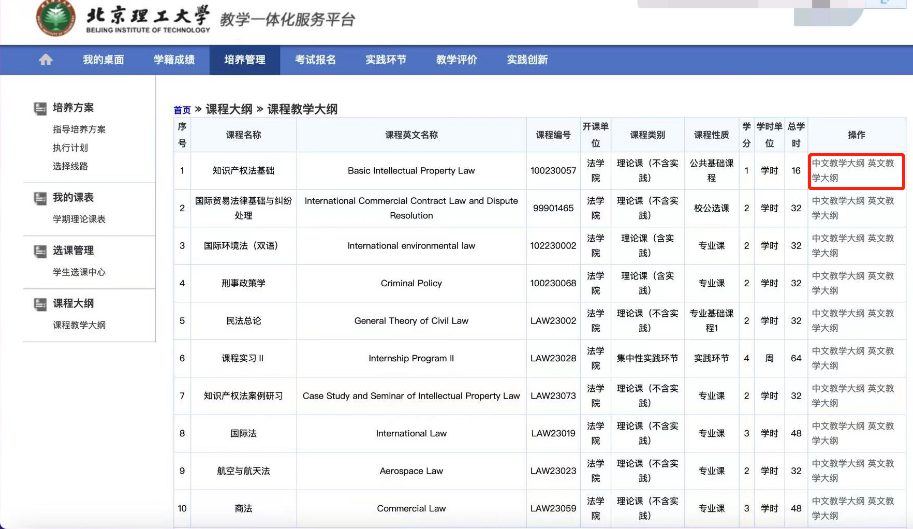Open 学期理论课表 in the sidebar

[x=79, y=219]
